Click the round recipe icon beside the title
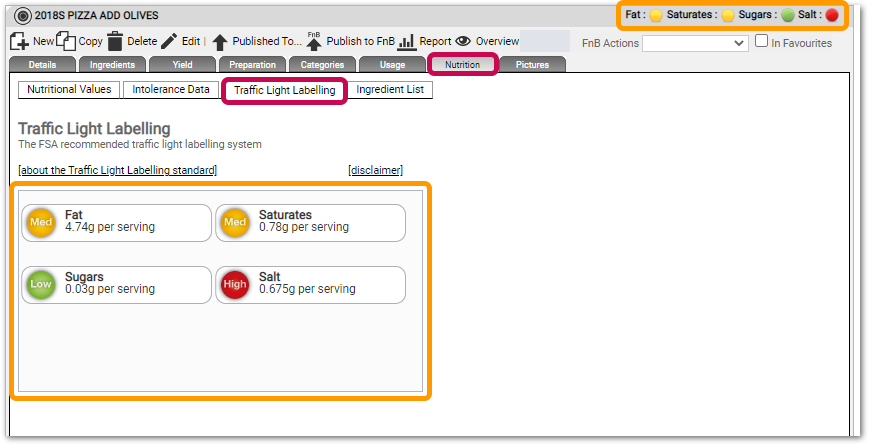Viewport: 869px width, 445px height. (23, 16)
